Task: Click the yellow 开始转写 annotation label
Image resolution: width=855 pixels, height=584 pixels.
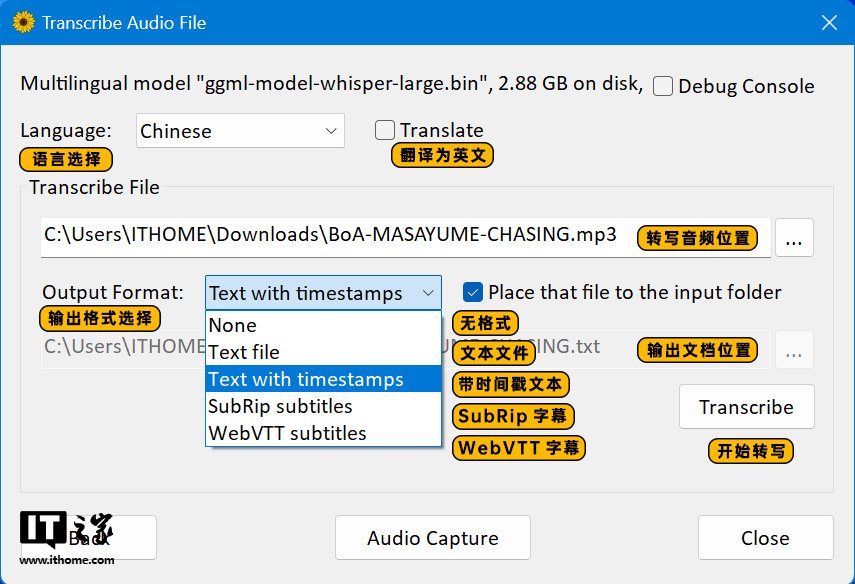Action: click(x=750, y=451)
